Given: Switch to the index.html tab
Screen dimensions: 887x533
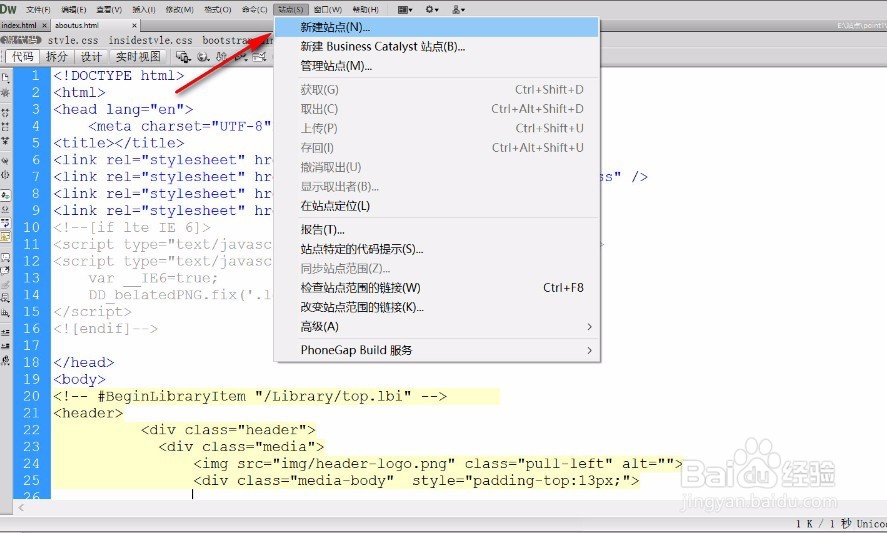Looking at the screenshot, I should [x=19, y=25].
